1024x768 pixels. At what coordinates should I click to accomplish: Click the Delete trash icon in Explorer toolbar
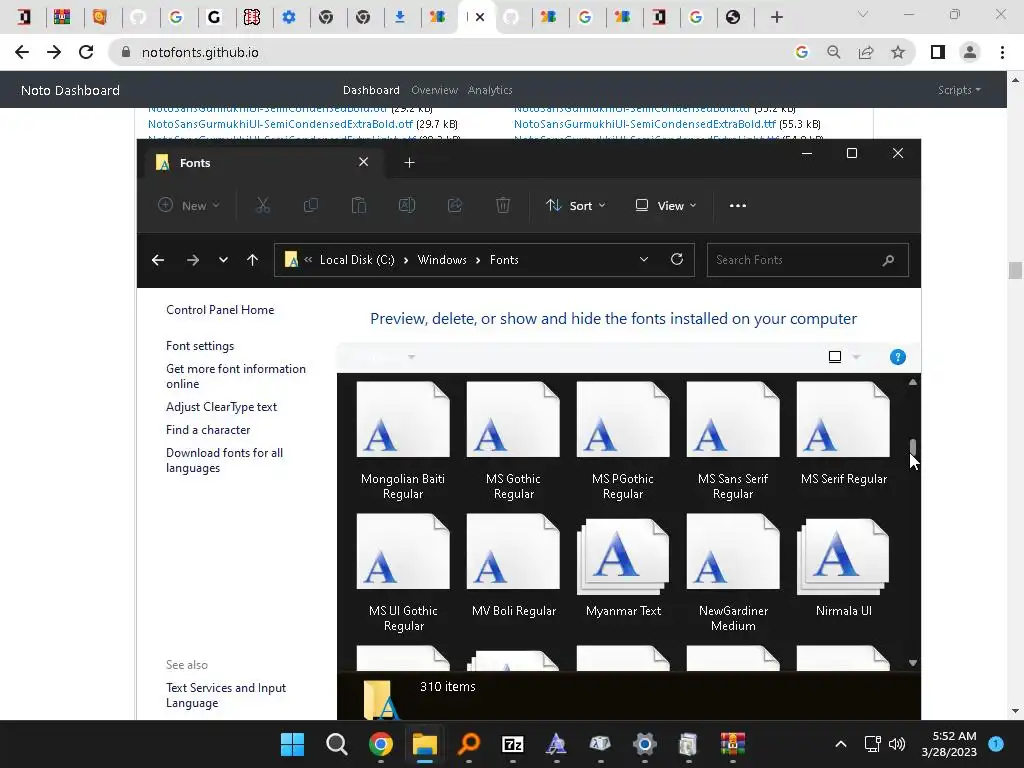click(x=503, y=206)
